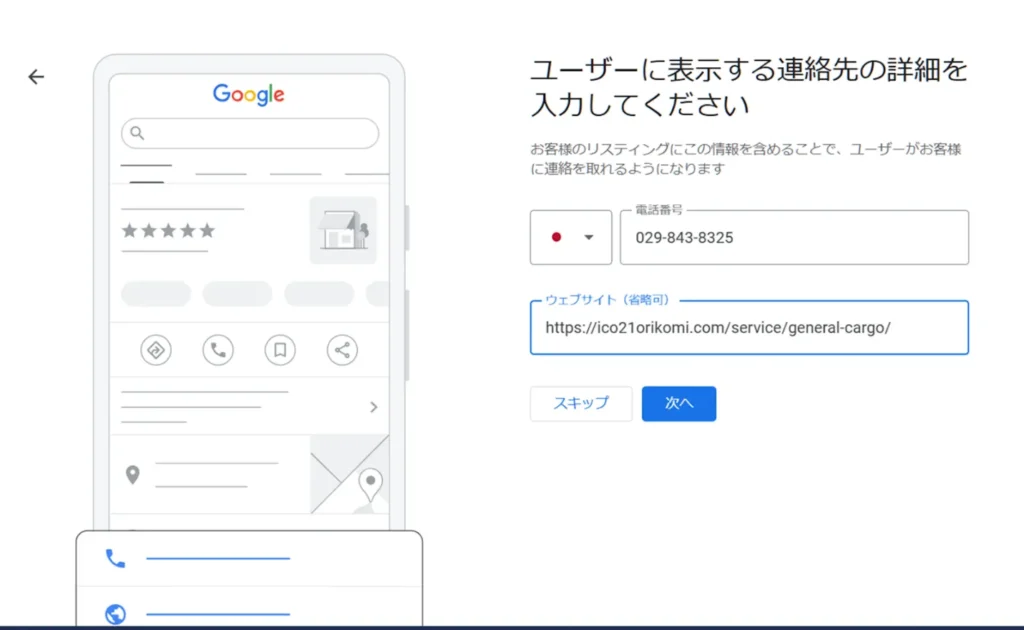Click the directions diamond icon
The height and width of the screenshot is (630, 1024).
click(x=156, y=350)
